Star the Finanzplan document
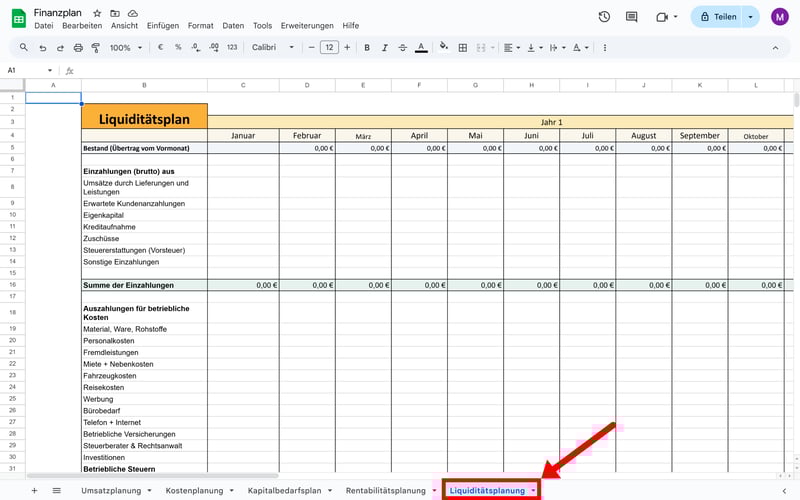 click(x=97, y=12)
